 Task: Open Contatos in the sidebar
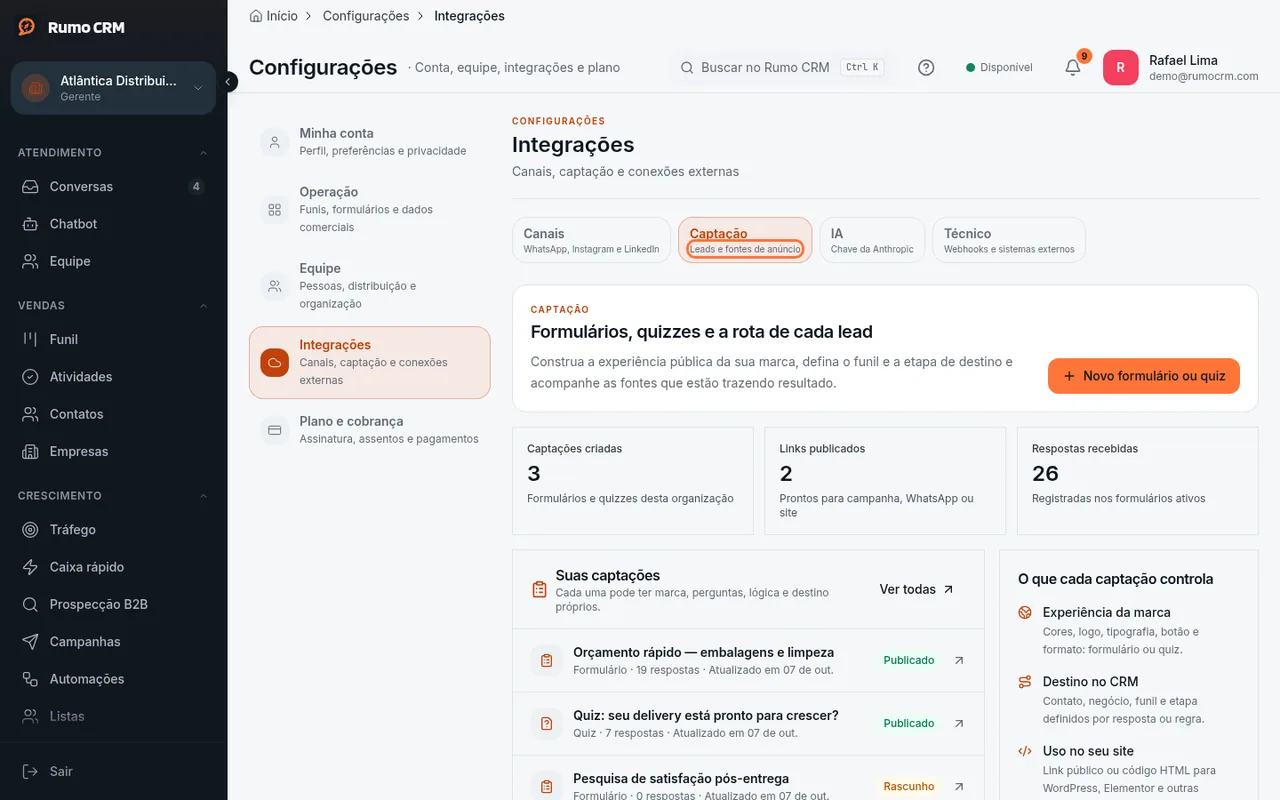point(113,414)
